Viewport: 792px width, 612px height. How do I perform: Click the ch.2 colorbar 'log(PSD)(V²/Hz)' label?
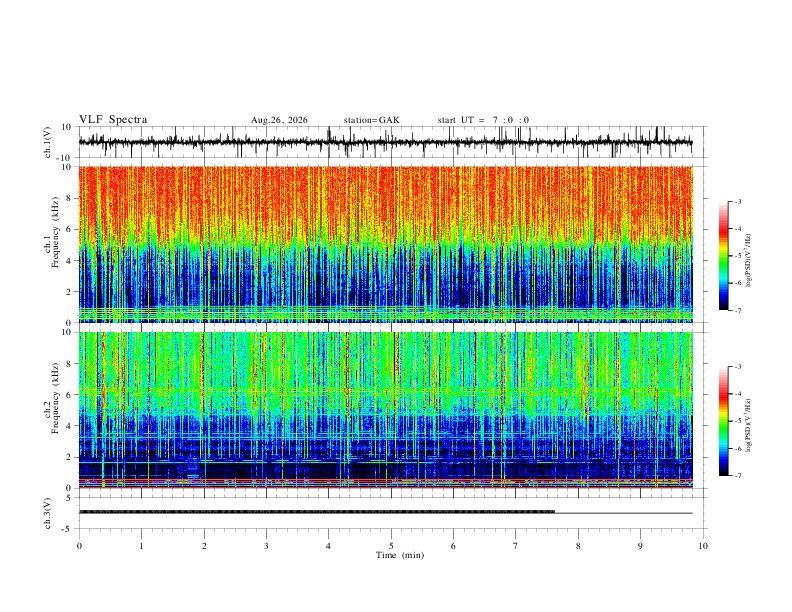tap(749, 426)
